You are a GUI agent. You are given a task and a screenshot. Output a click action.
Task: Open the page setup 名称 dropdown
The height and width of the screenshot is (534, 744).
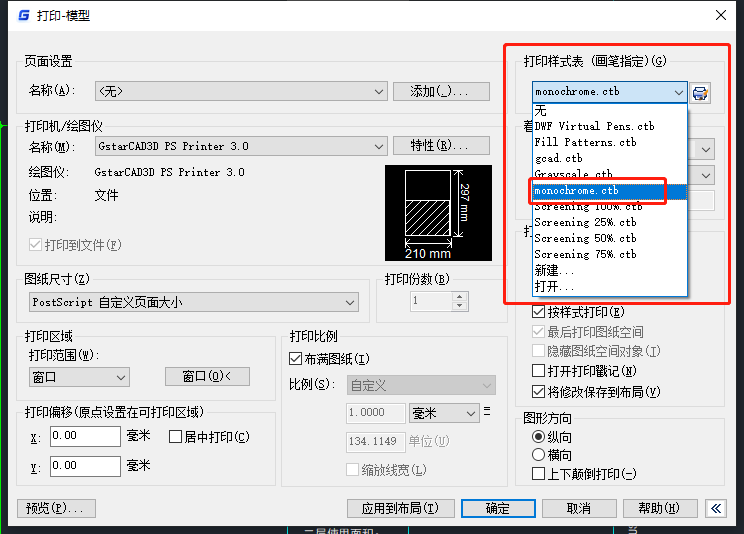(x=241, y=91)
